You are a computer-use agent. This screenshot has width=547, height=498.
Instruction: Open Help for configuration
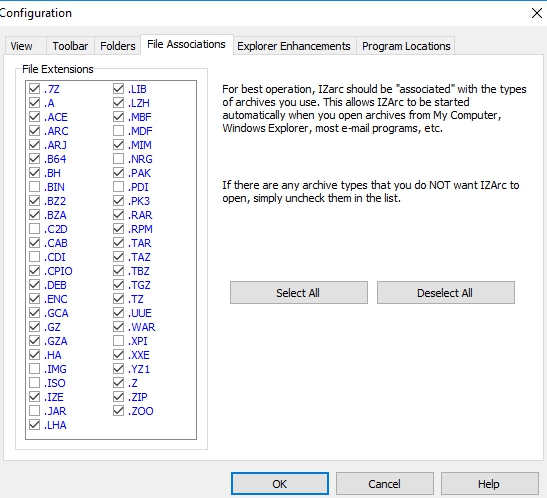click(489, 484)
